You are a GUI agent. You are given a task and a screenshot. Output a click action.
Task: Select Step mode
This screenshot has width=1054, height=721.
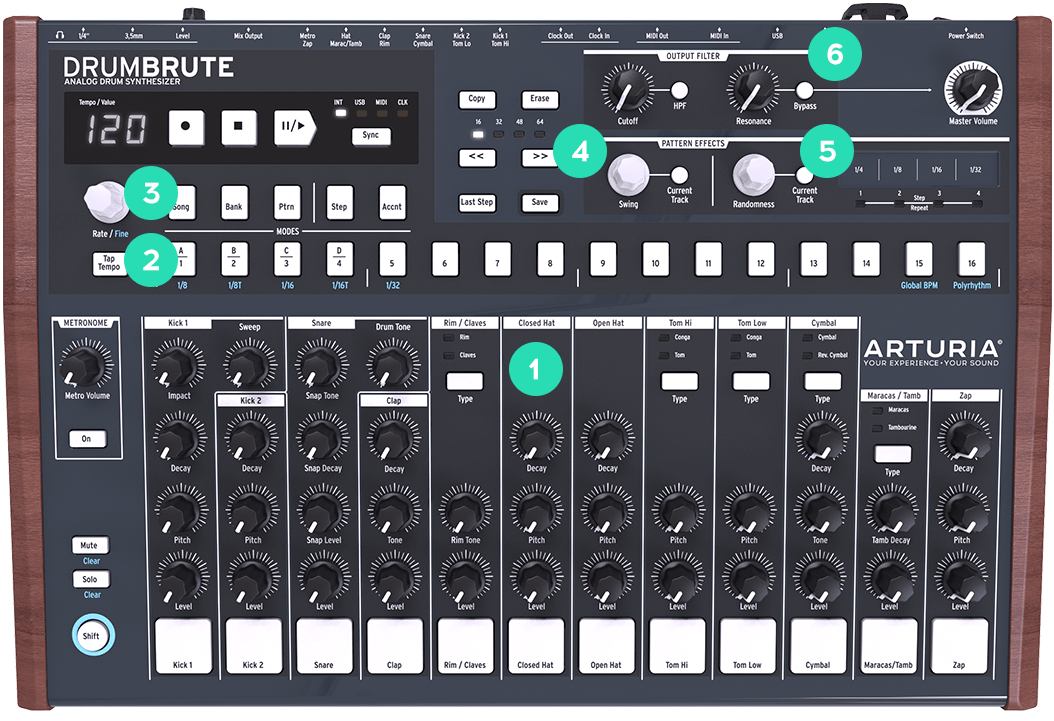pos(339,204)
